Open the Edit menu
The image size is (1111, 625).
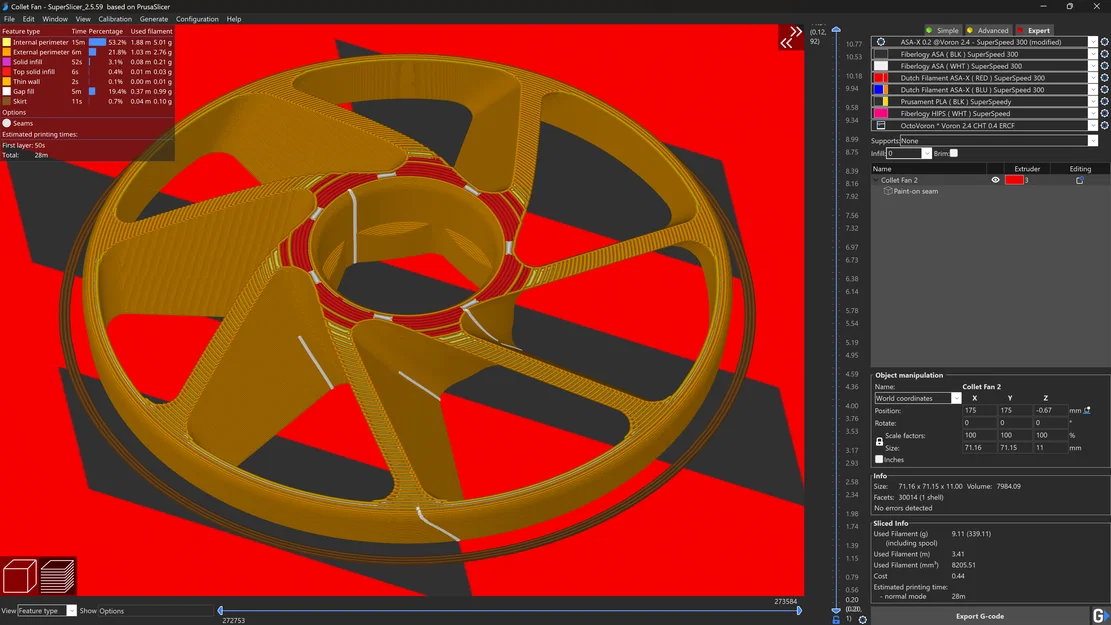click(28, 19)
